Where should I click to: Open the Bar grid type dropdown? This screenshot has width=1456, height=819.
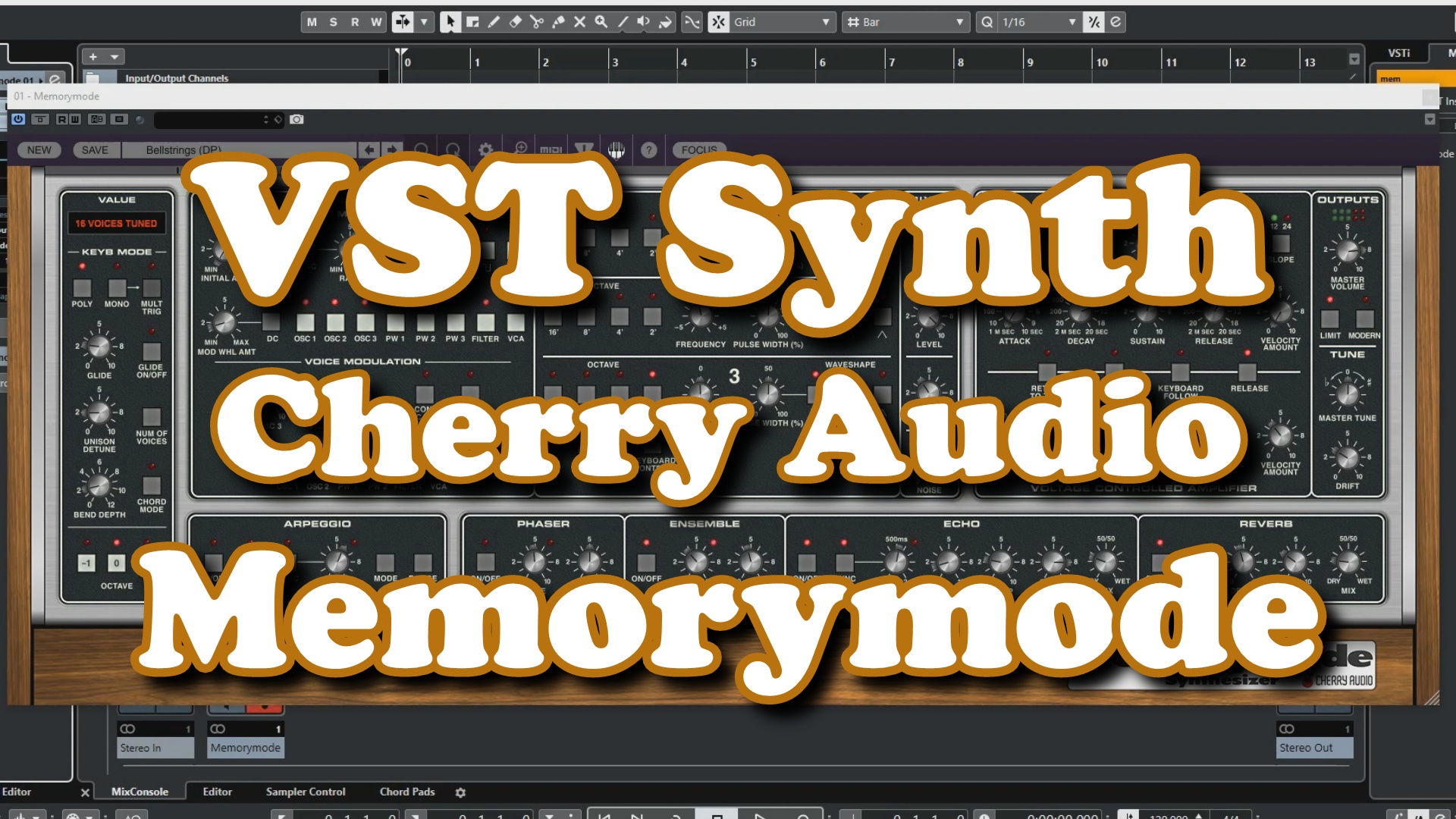pos(906,22)
